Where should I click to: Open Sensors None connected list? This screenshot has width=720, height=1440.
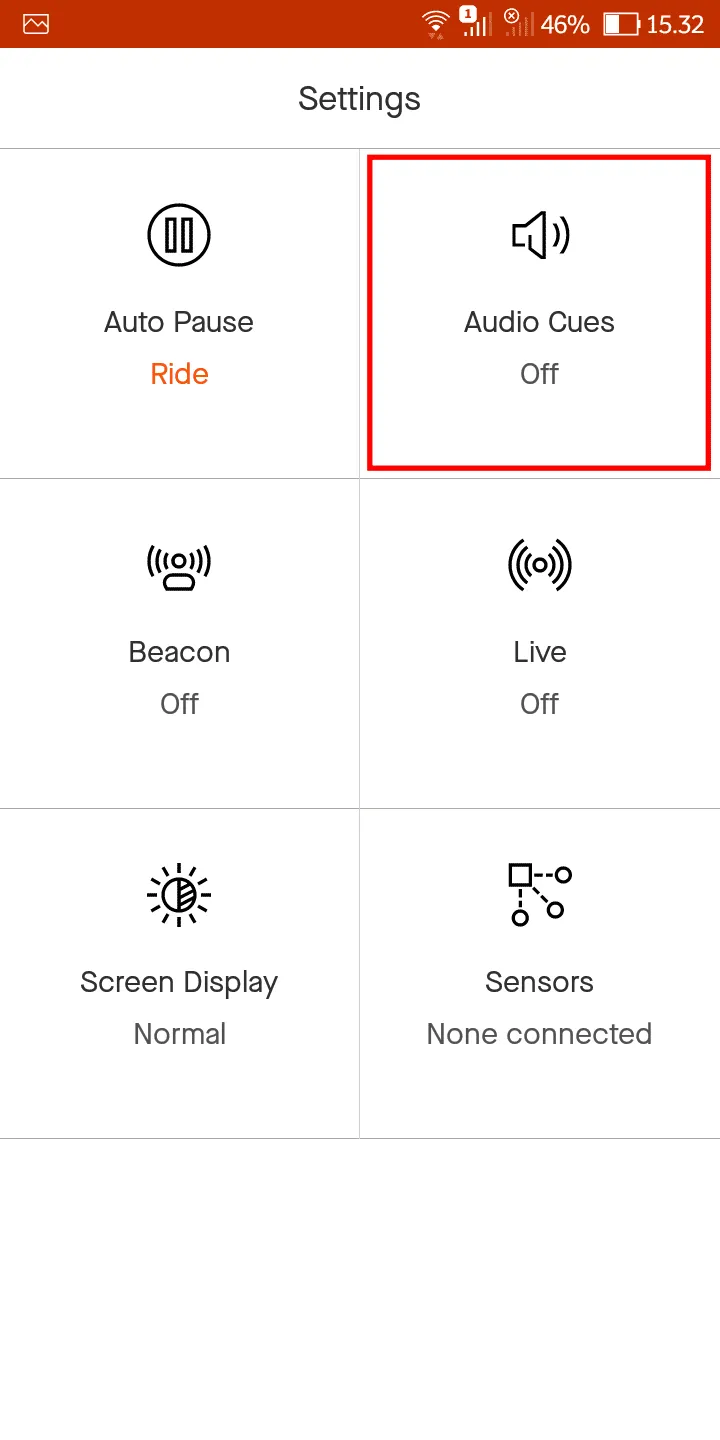(x=540, y=1034)
